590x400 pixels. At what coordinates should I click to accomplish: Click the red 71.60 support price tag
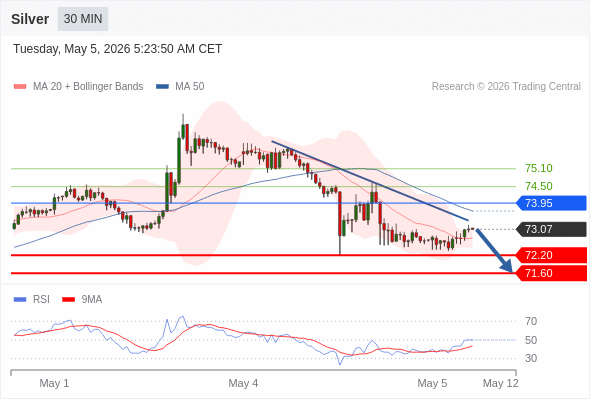[x=551, y=273]
